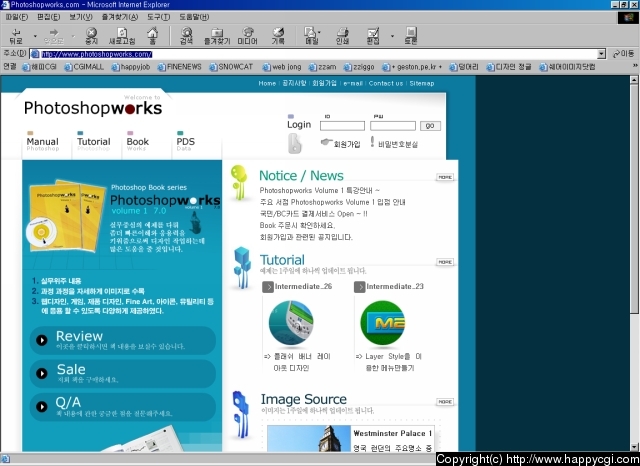Open the happyjob link bar shortcut
This screenshot has height=466, width=640.
pos(131,67)
